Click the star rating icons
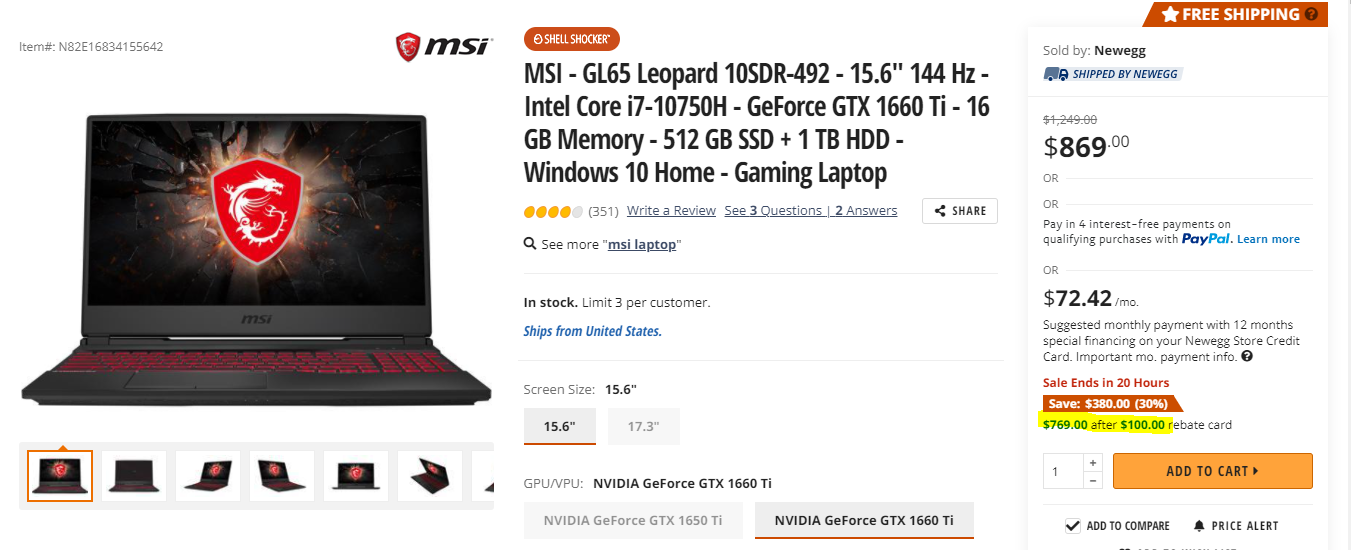 click(x=553, y=211)
